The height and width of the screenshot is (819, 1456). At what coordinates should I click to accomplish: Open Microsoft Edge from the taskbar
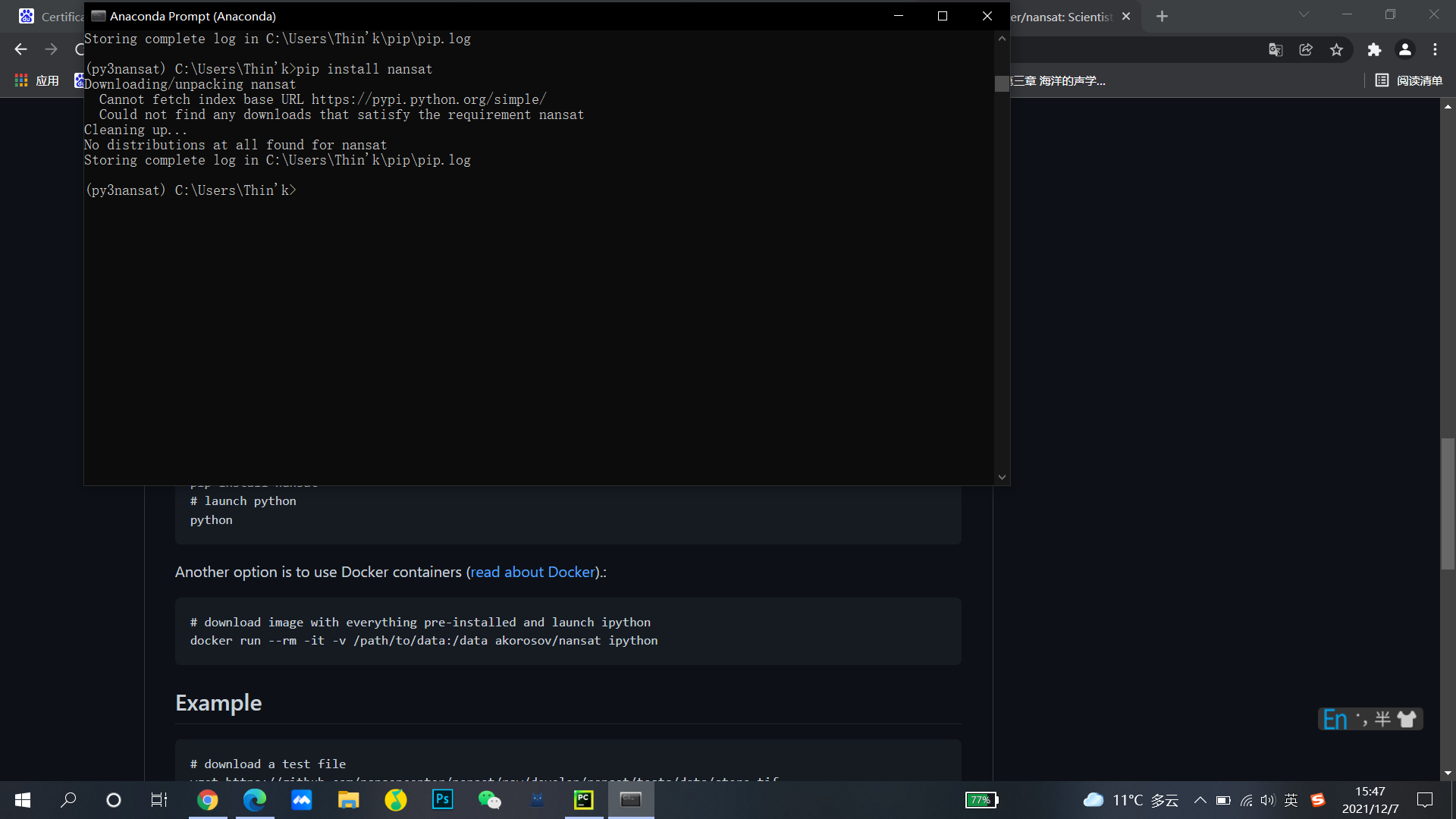point(254,800)
